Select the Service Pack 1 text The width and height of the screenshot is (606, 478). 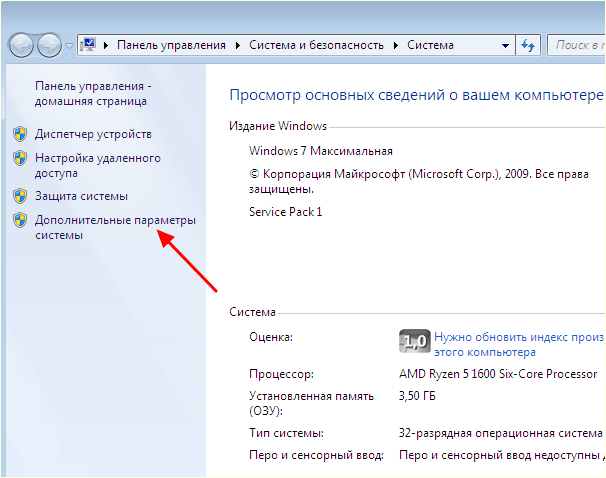(x=285, y=212)
